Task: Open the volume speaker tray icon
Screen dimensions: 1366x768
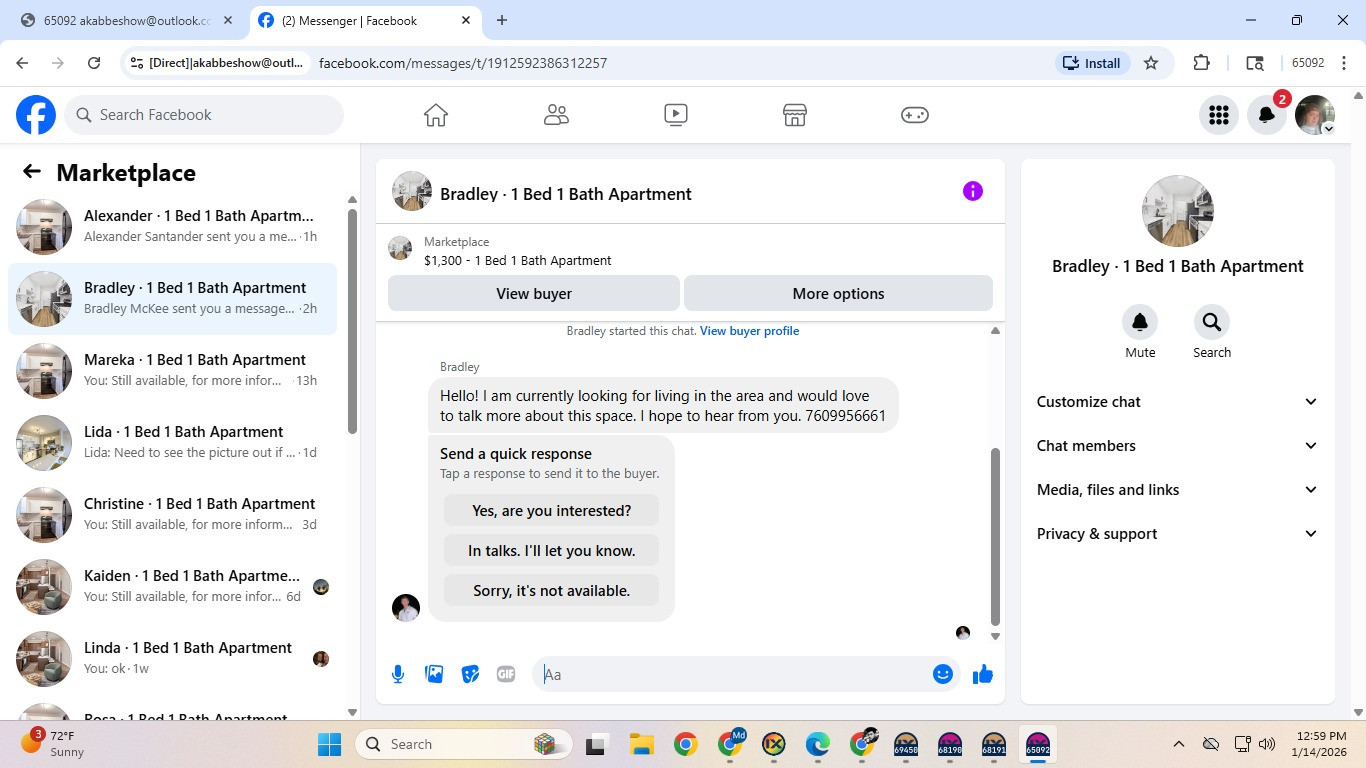Action: click(1268, 744)
